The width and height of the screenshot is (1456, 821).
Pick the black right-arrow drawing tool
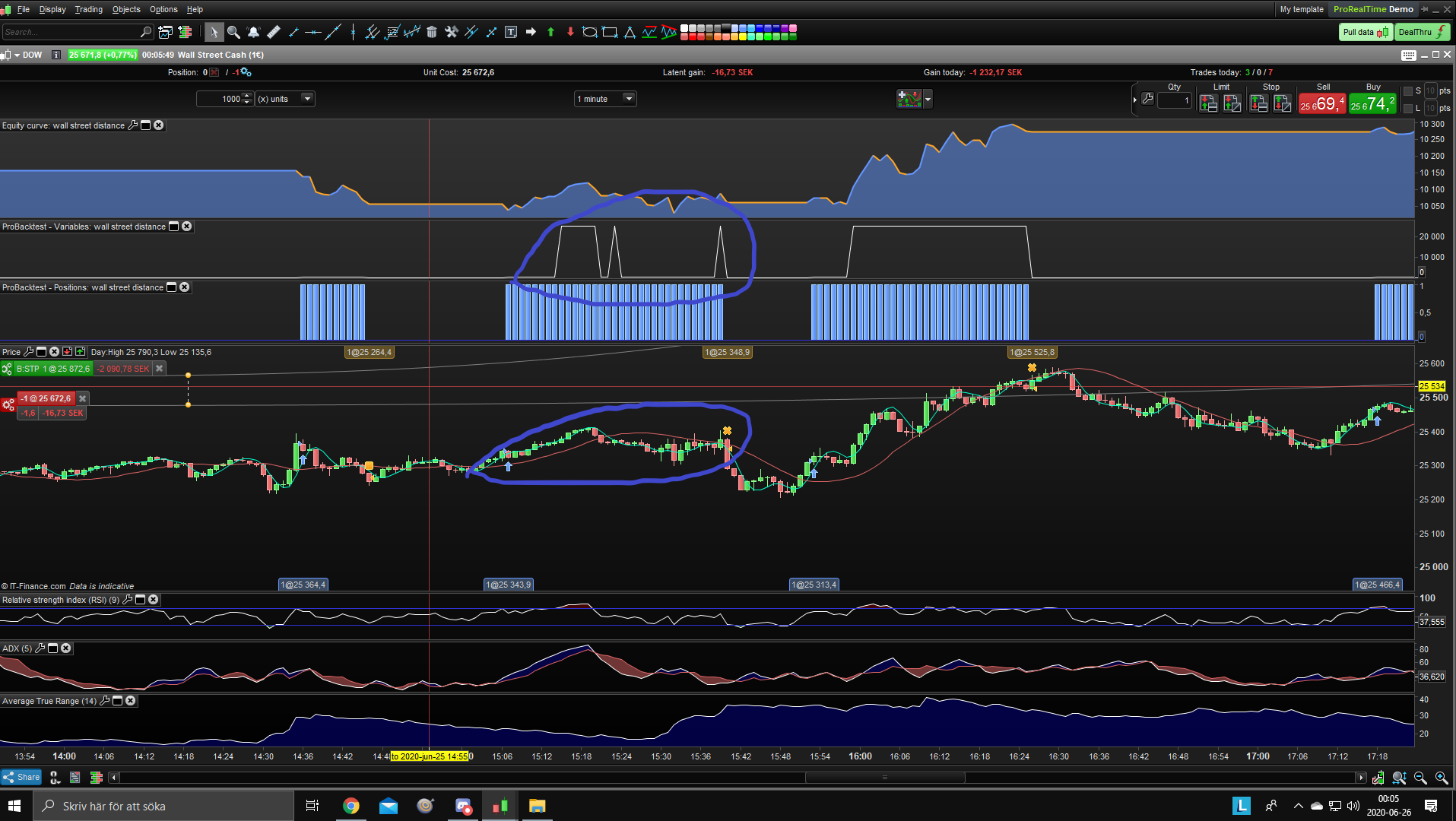click(531, 32)
